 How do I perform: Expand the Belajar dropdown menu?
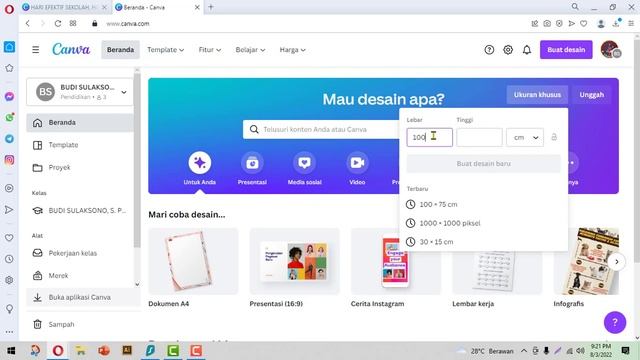250,50
